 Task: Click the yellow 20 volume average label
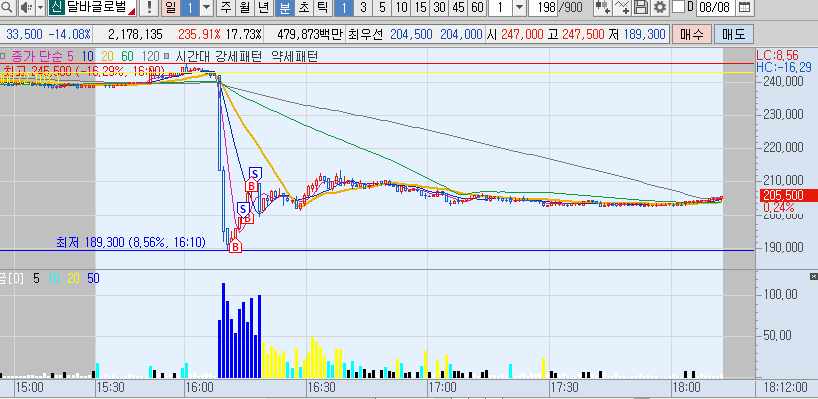coord(73,279)
